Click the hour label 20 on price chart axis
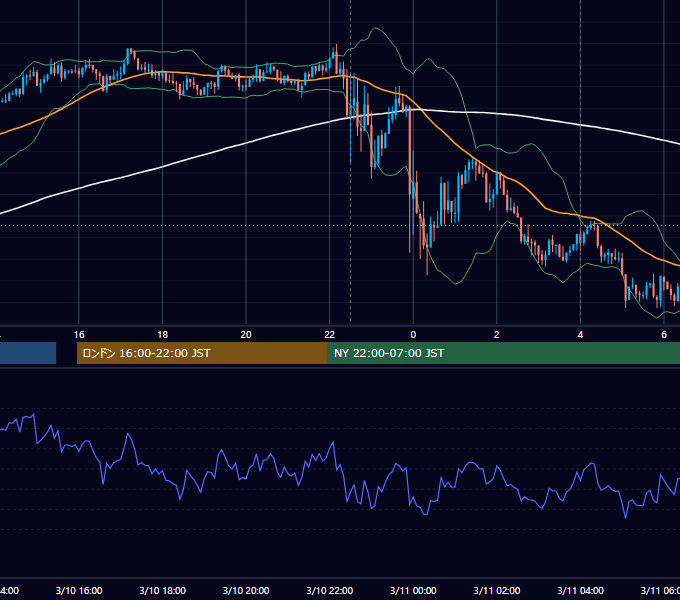 pos(246,335)
